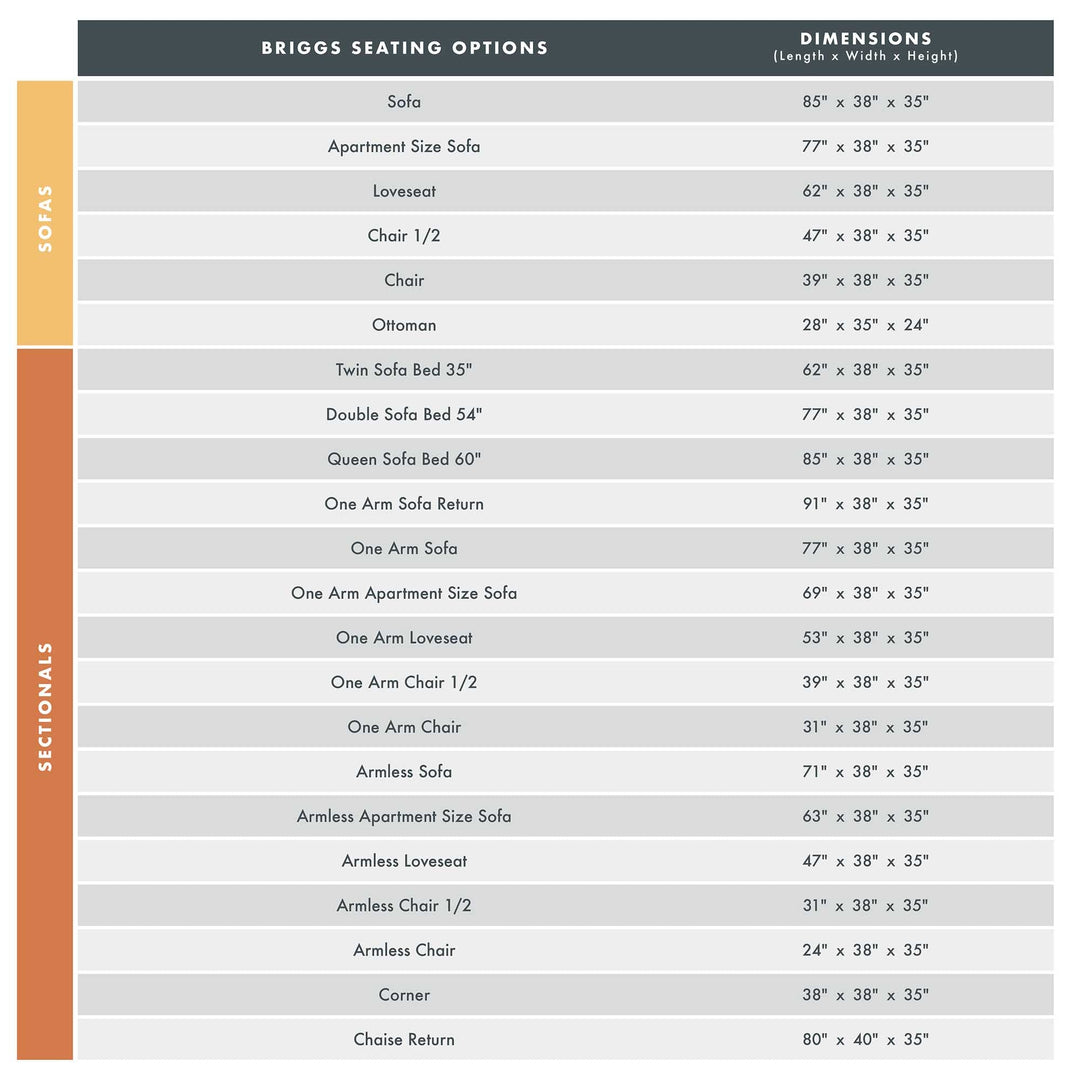
Task: Click the Twin Sofa Bed 35" label
Action: [x=404, y=370]
